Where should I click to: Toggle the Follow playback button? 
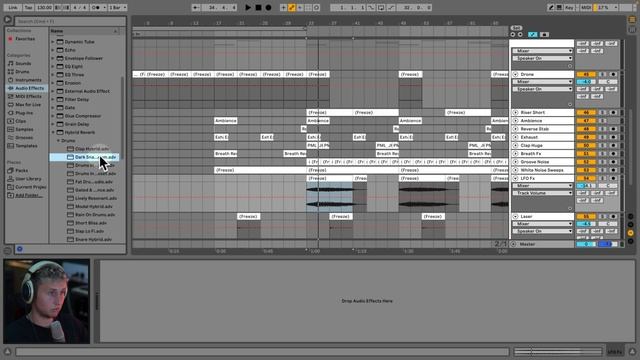tap(196, 7)
